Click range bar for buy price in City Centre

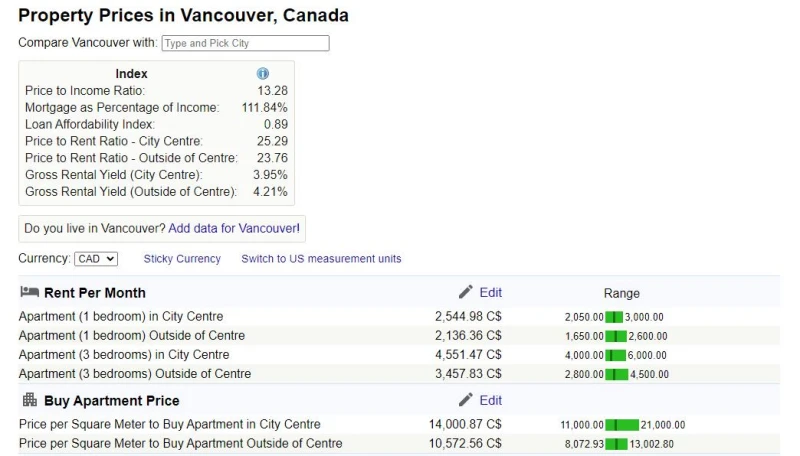pos(622,424)
